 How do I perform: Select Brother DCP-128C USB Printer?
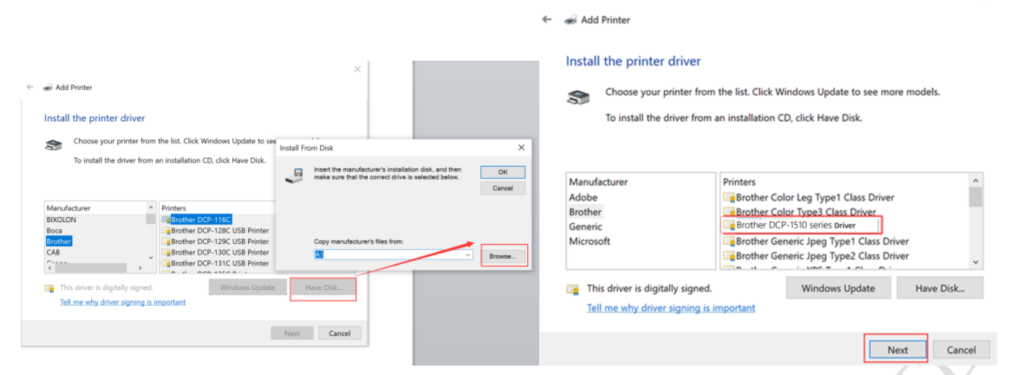click(219, 231)
